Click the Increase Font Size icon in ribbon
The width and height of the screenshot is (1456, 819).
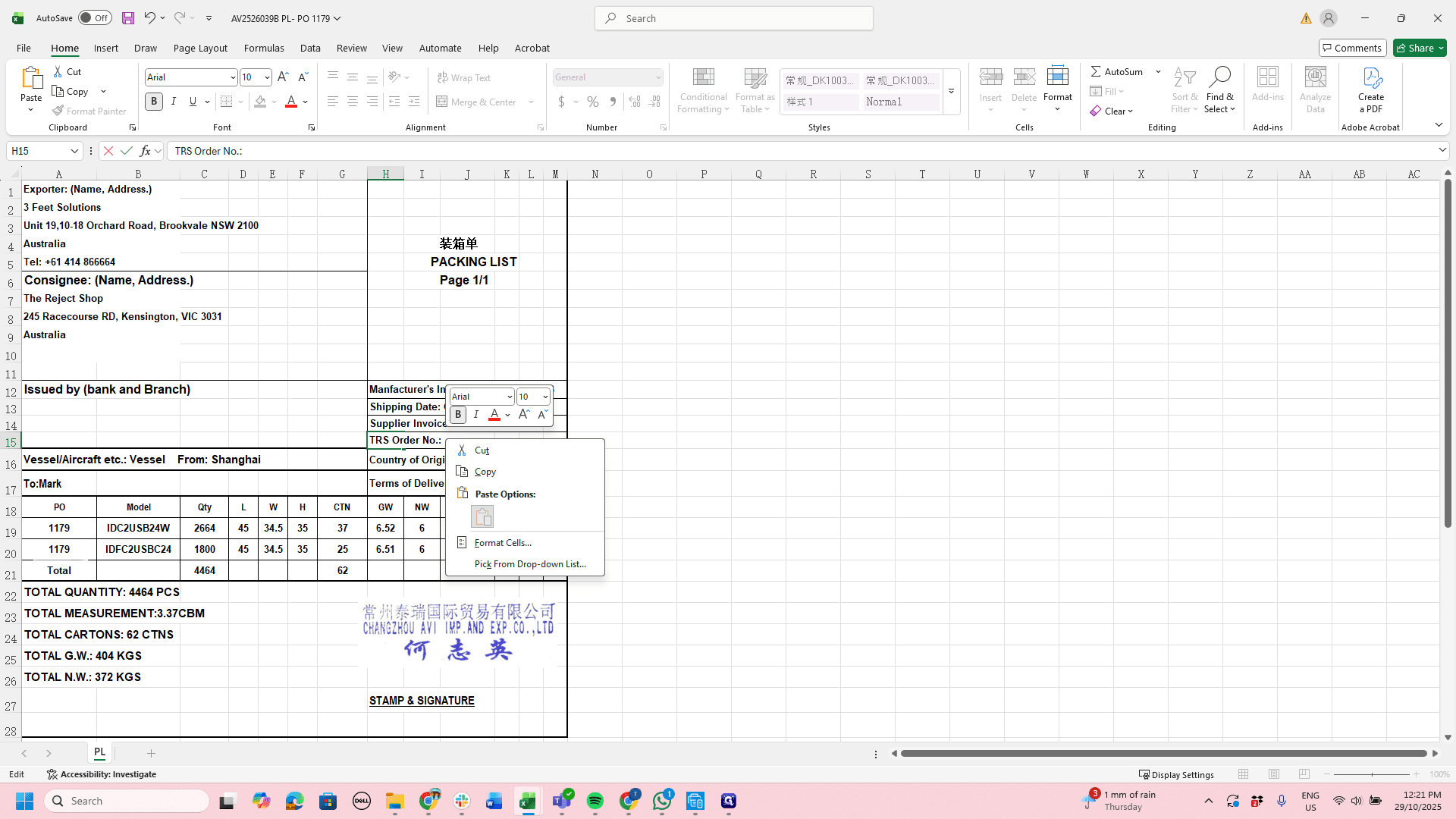pos(283,77)
